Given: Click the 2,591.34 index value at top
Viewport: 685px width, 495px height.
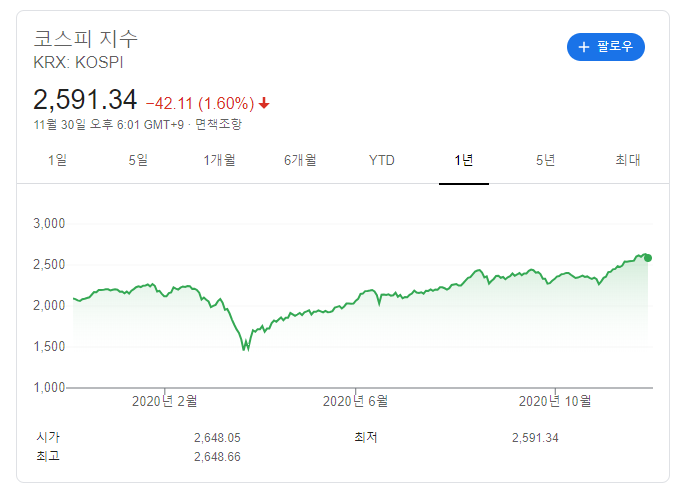Looking at the screenshot, I should [85, 100].
